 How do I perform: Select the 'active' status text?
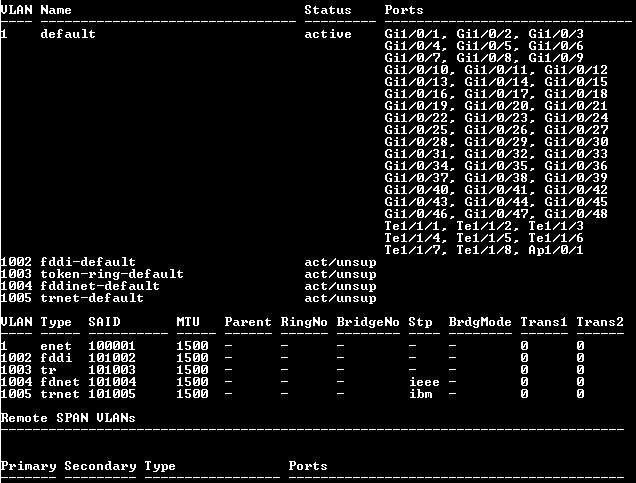coord(328,34)
